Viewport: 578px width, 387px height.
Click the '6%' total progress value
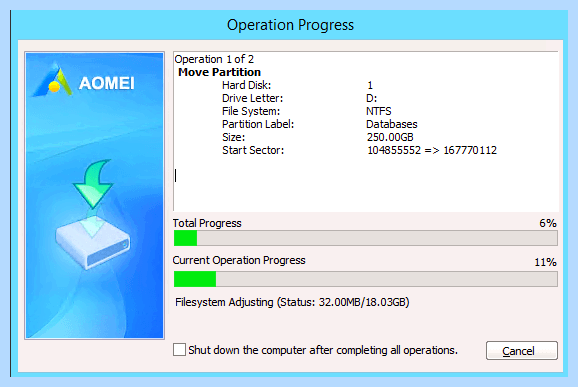(x=548, y=223)
